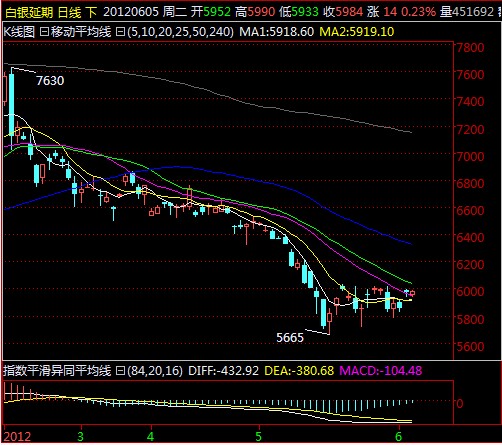Open the moving average parameters (5,10,20,25,50,240) toggle
The image size is (502, 445).
coord(120,32)
